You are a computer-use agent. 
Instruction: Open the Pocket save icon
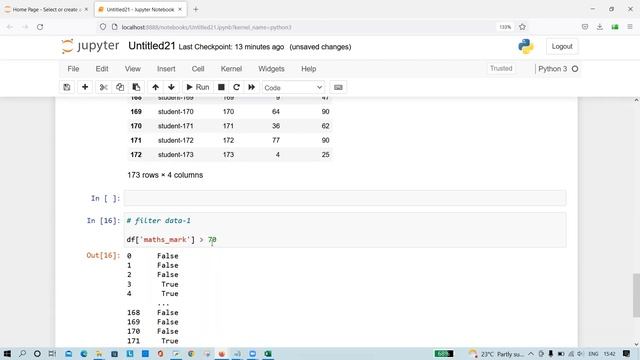(x=585, y=27)
